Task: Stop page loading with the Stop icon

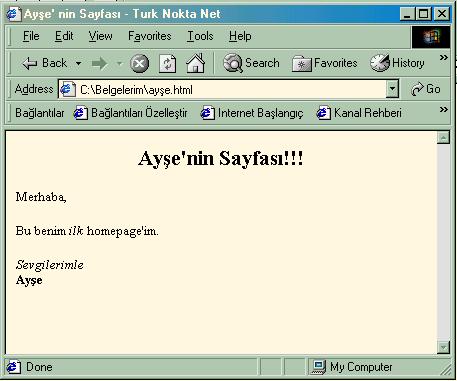Action: (x=139, y=63)
